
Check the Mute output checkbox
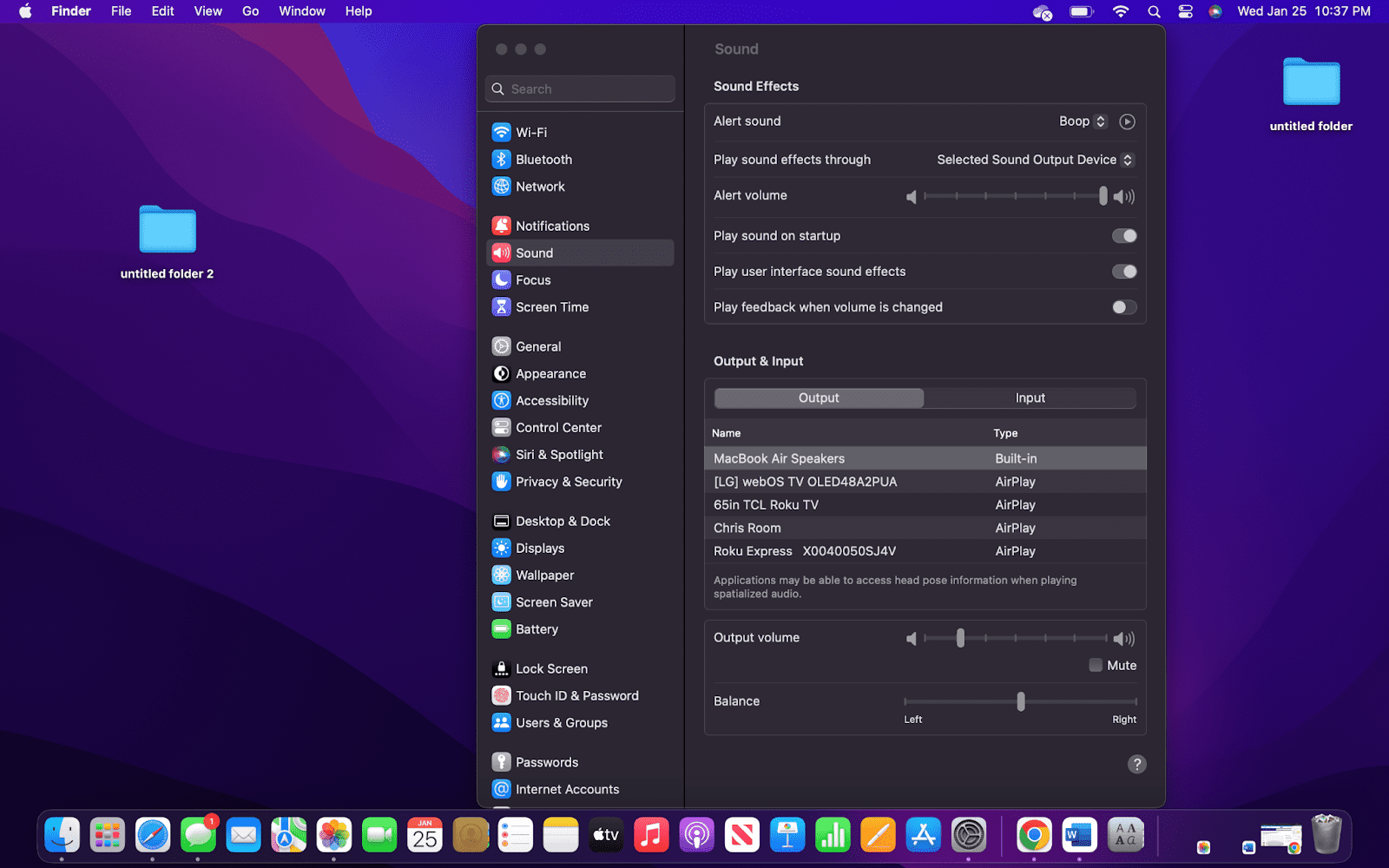click(1096, 665)
